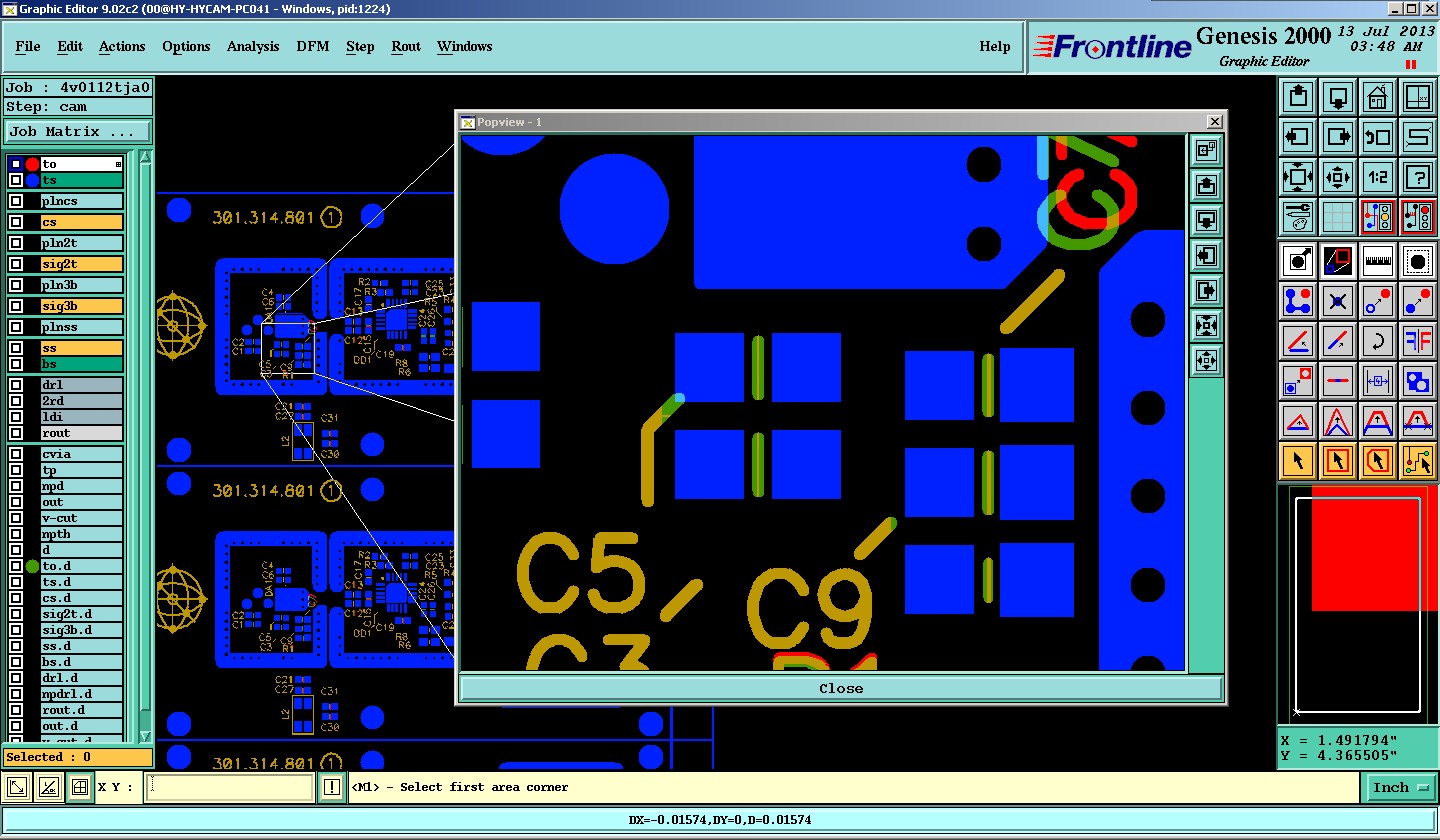The height and width of the screenshot is (840, 1440).
Task: Open the DFM menu
Action: pyautogui.click(x=313, y=46)
